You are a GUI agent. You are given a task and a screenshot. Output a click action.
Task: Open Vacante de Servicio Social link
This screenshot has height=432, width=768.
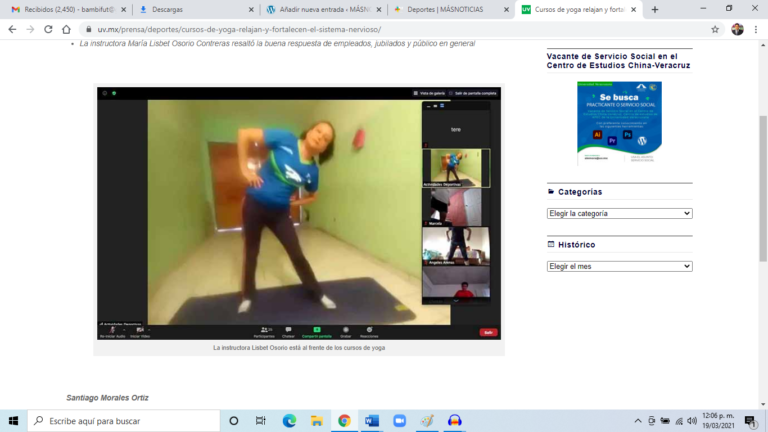click(x=618, y=61)
